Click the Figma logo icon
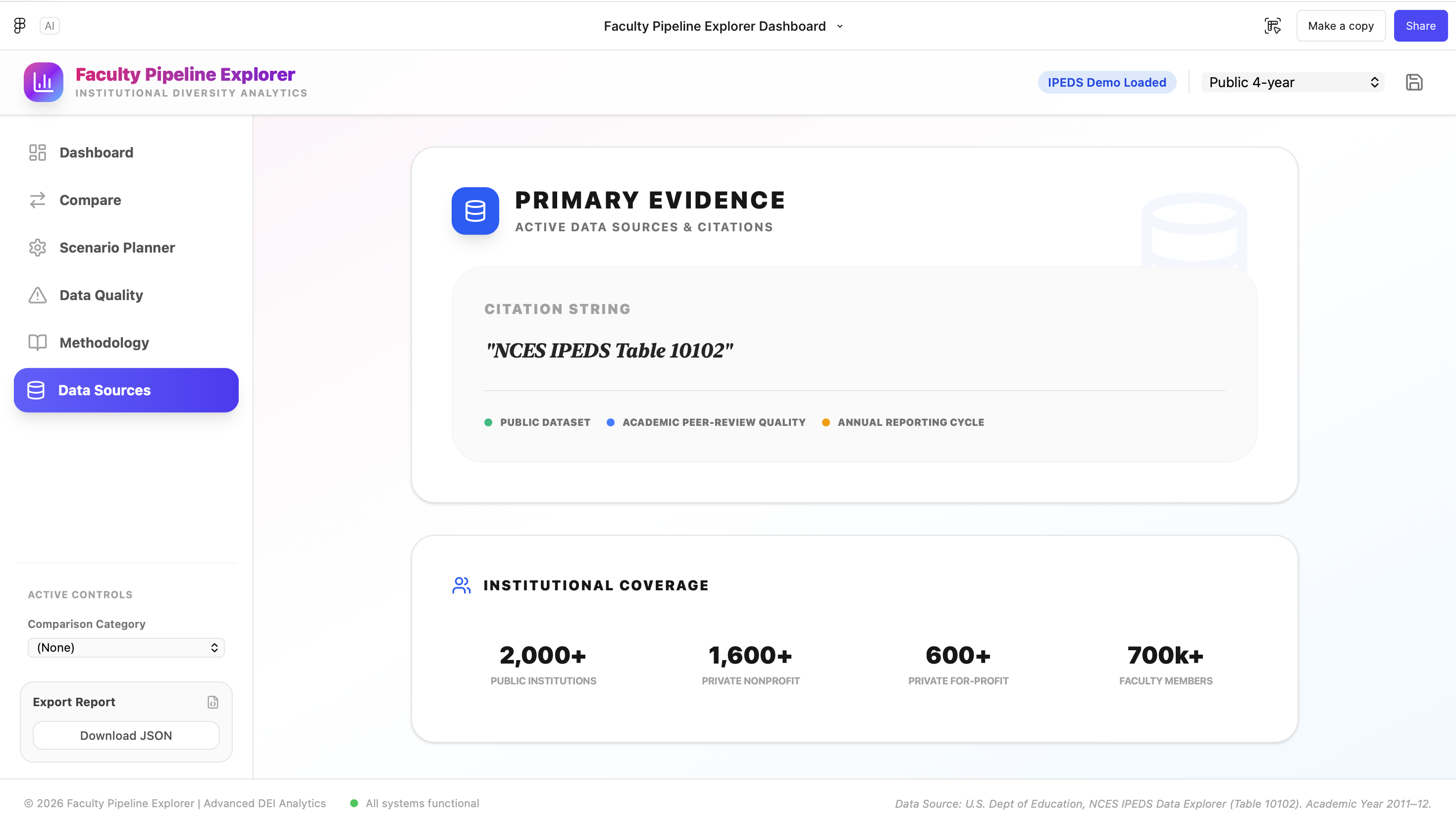This screenshot has height=827, width=1456. [x=20, y=26]
